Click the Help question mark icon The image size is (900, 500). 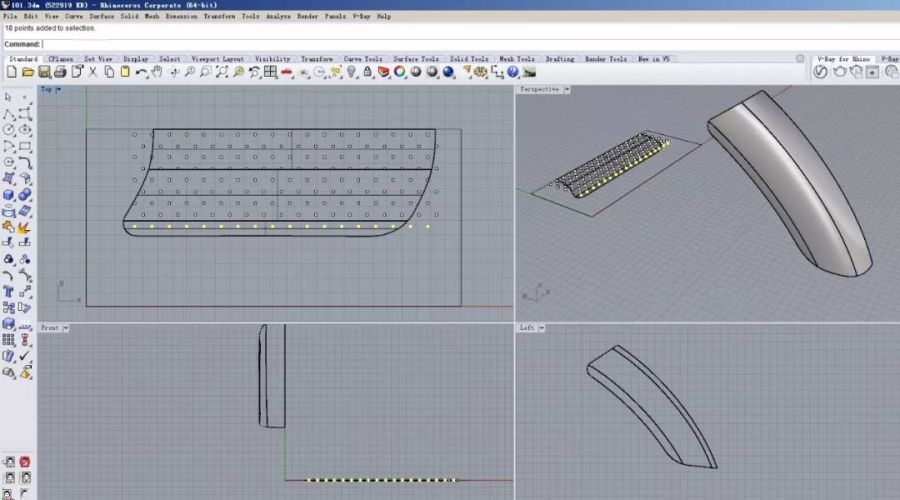coord(513,72)
